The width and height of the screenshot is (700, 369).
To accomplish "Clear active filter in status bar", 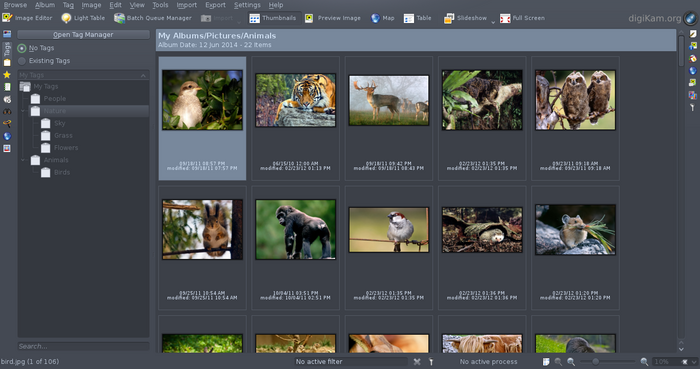I will [417, 361].
